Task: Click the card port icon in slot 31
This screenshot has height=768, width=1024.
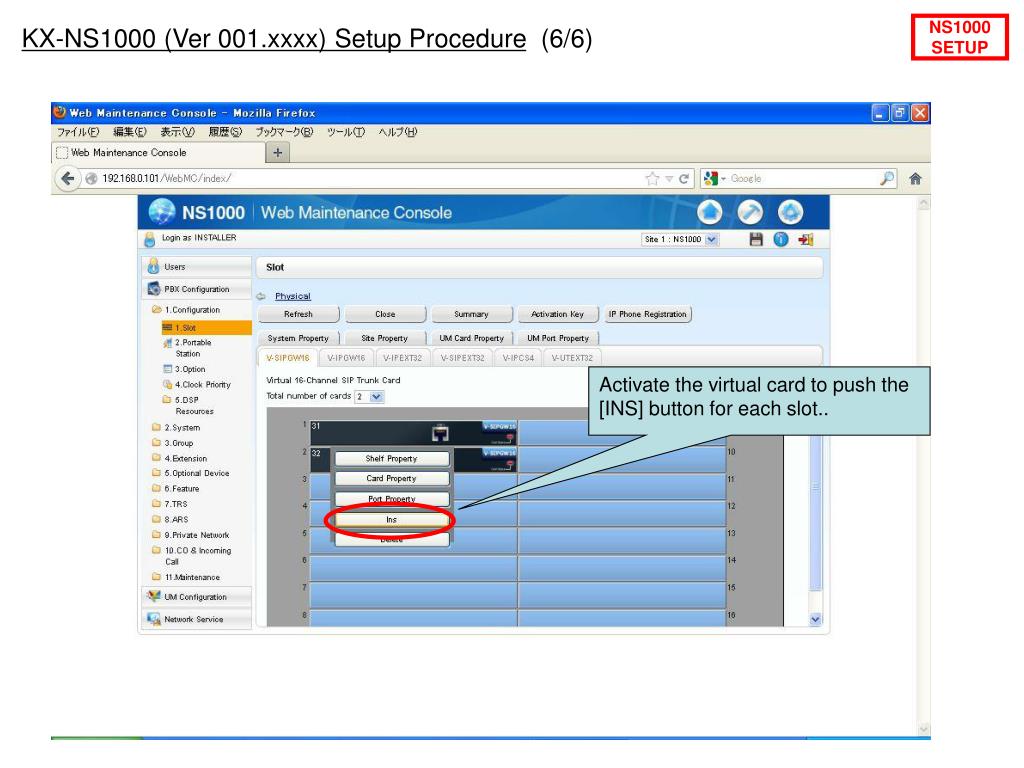Action: click(441, 433)
